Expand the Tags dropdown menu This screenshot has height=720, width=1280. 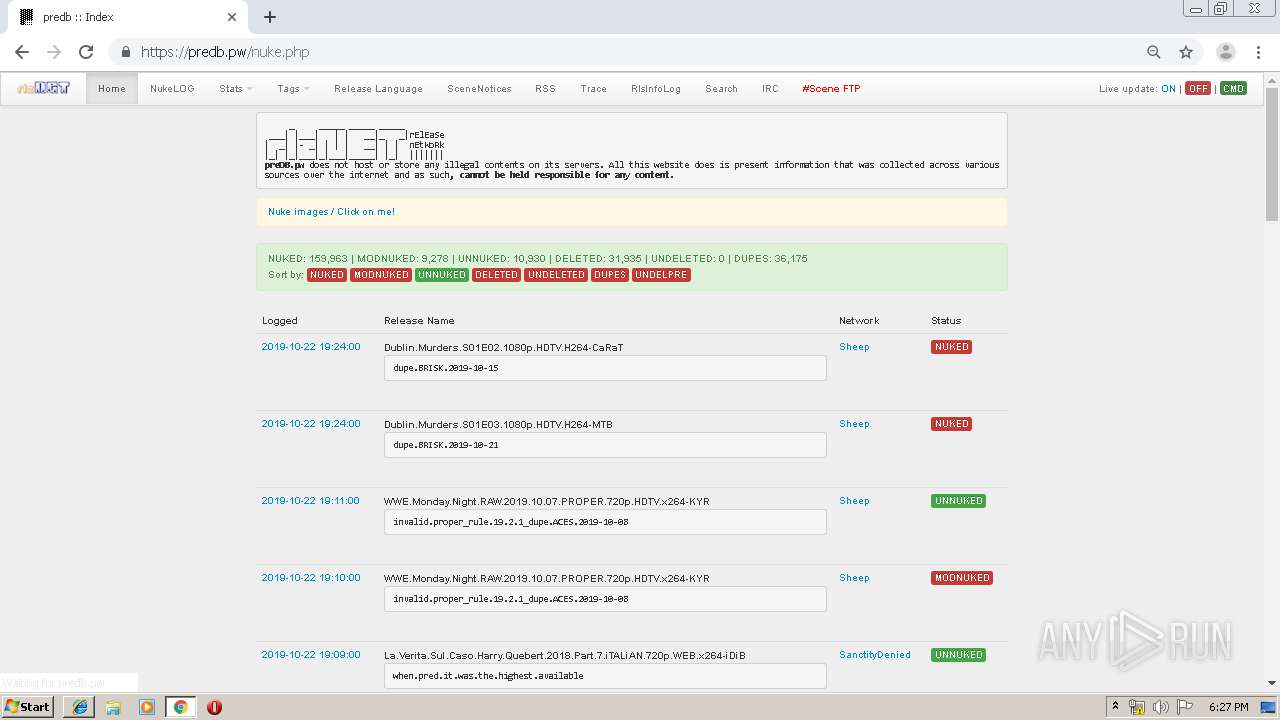293,89
